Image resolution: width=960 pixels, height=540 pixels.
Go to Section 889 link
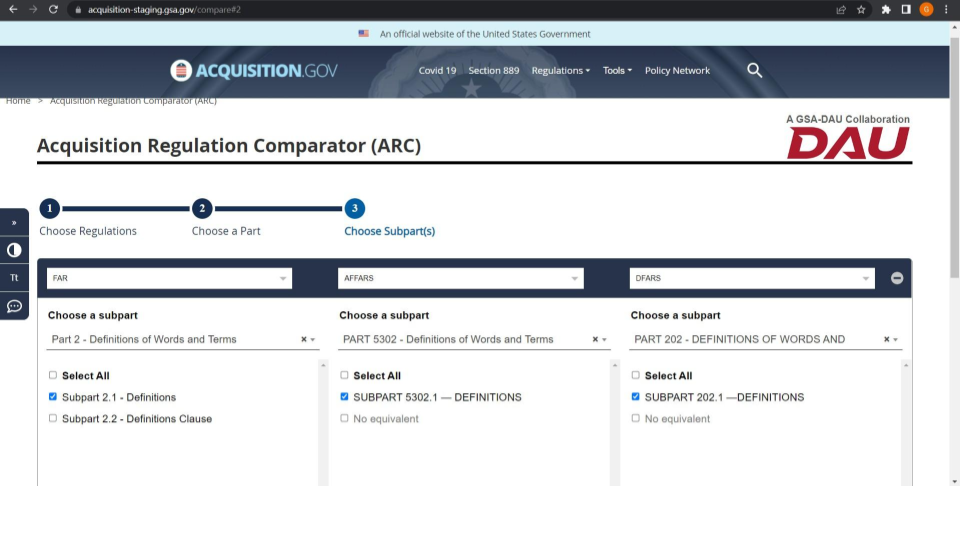(x=493, y=71)
